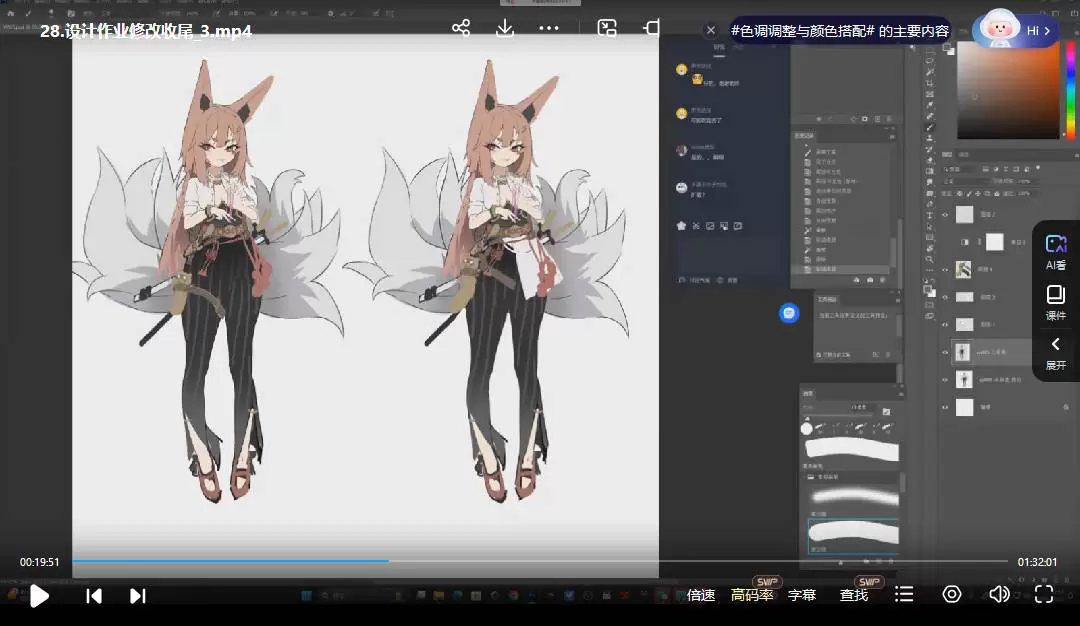Open the playlist list icon
This screenshot has width=1080, height=626.
pyautogui.click(x=904, y=594)
